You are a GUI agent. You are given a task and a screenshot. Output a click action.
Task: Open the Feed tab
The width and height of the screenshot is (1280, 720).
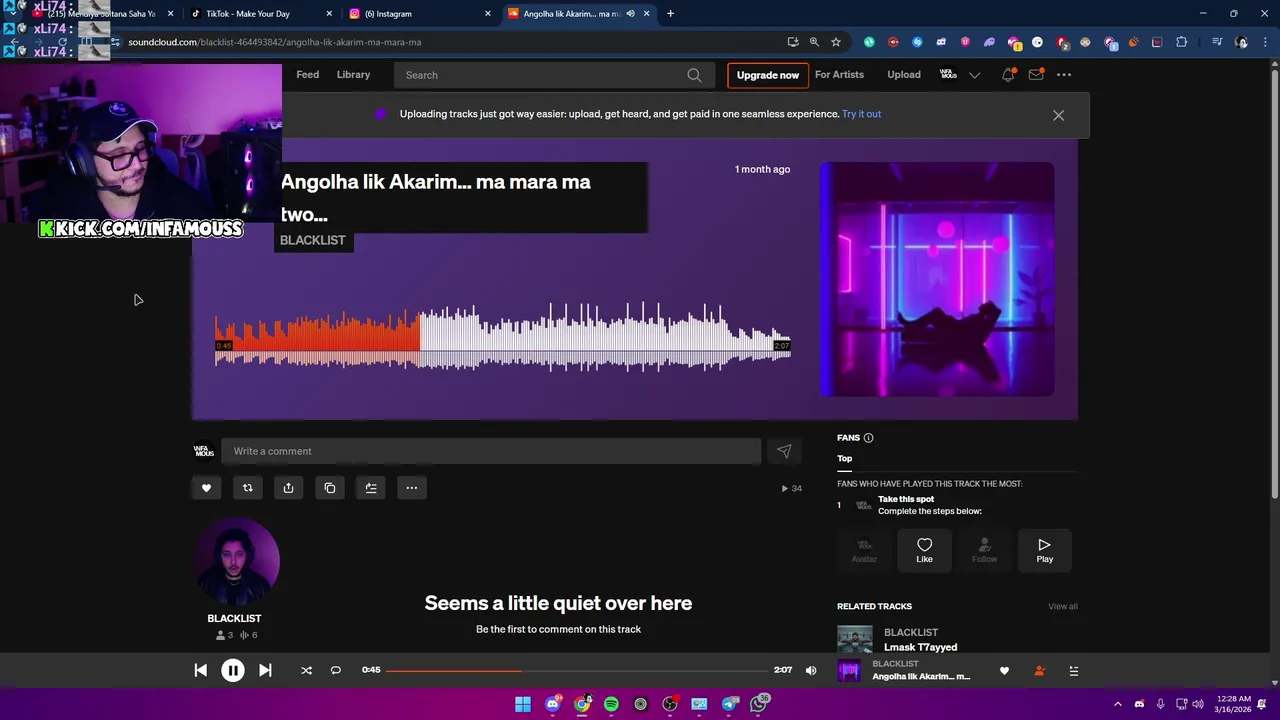(307, 75)
